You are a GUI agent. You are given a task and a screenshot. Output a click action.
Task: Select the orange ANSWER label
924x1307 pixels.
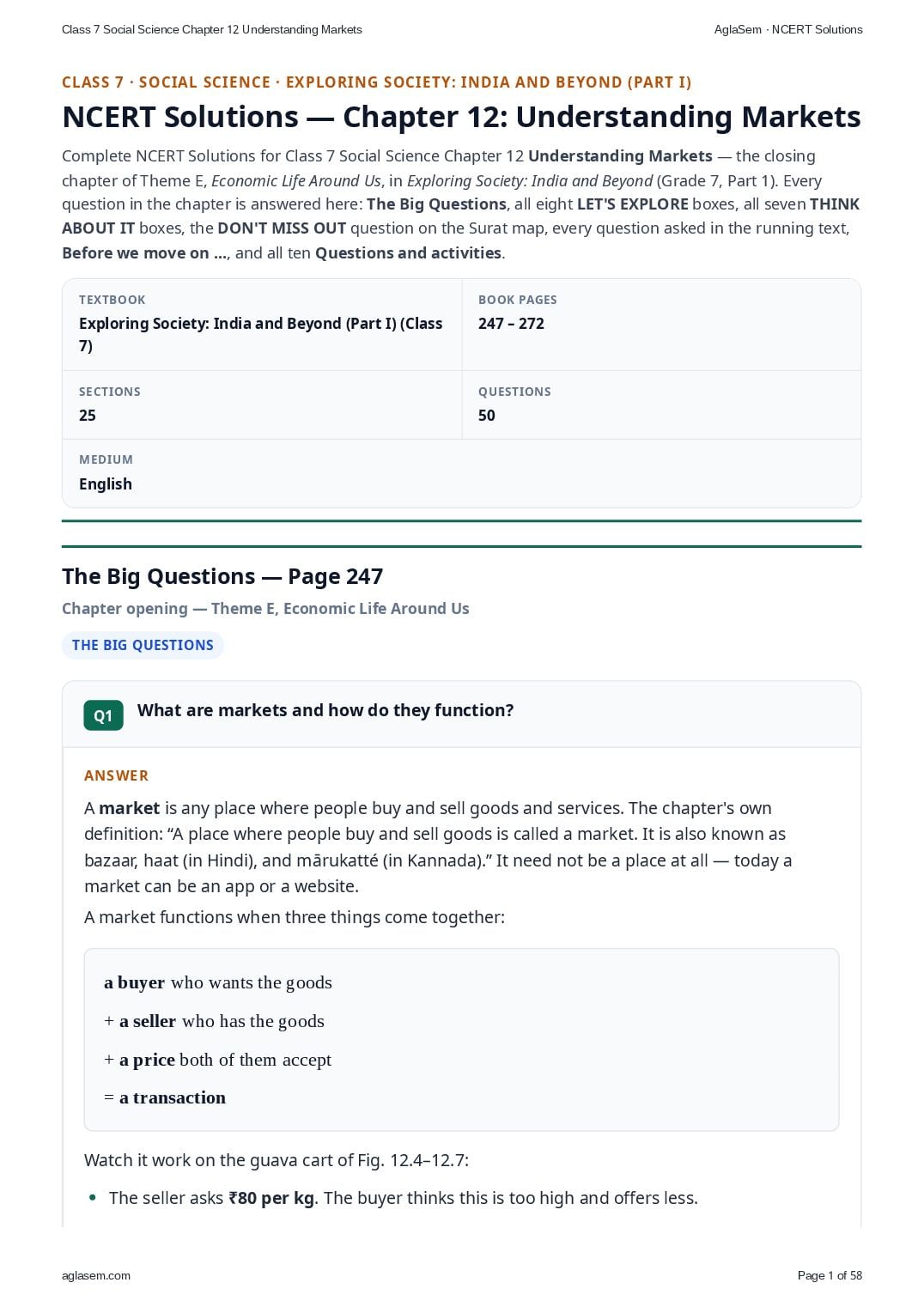[116, 775]
